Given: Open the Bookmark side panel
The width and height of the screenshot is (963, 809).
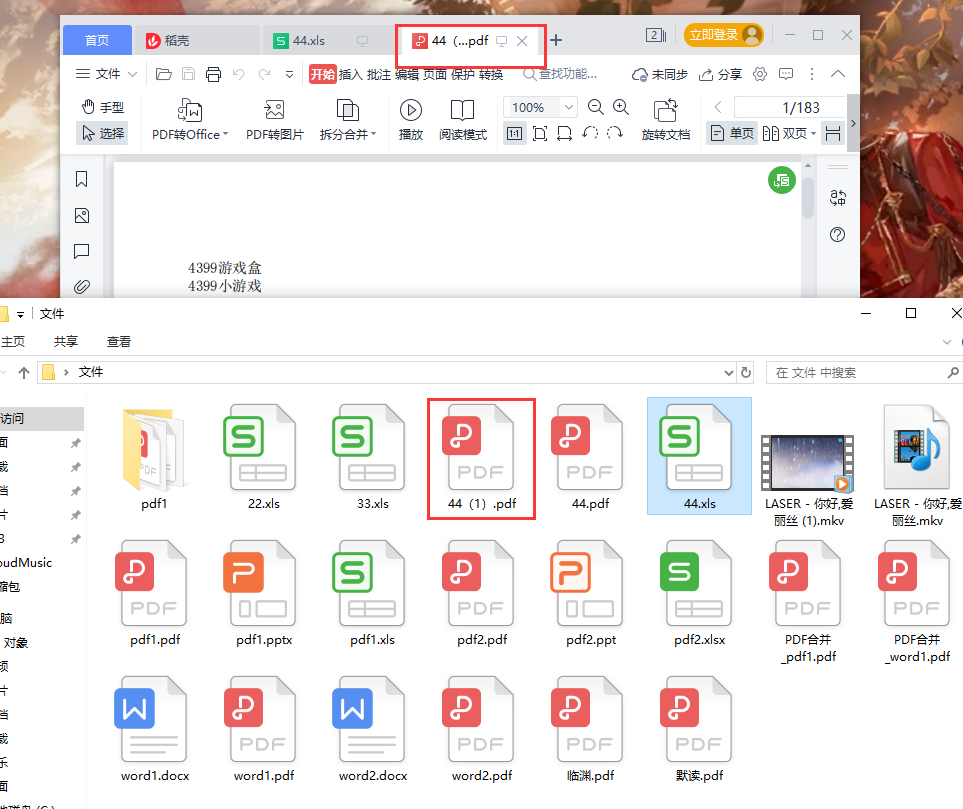Looking at the screenshot, I should pos(81,179).
